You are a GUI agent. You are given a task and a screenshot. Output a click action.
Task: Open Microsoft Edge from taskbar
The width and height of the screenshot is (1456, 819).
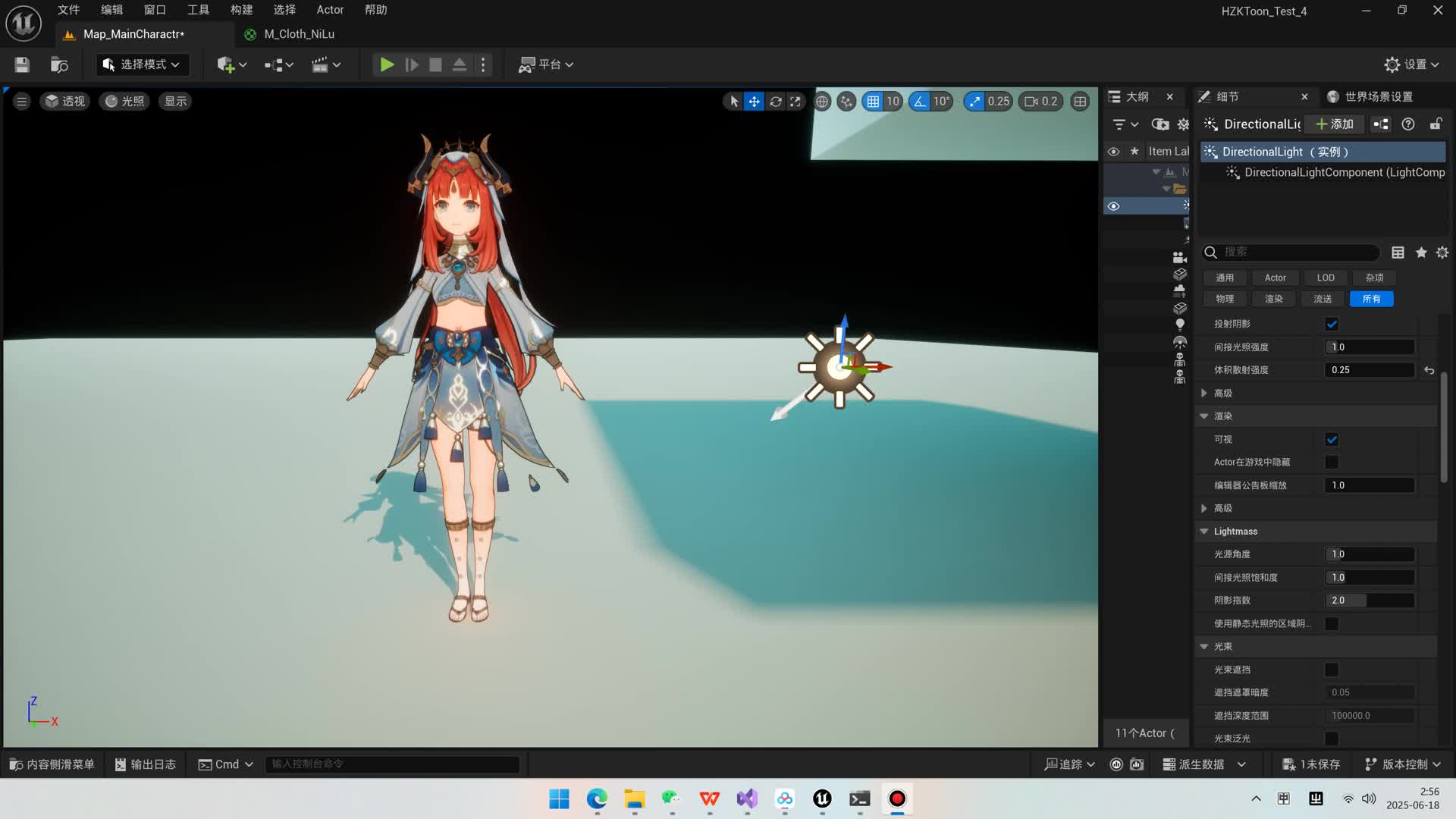[x=597, y=799]
